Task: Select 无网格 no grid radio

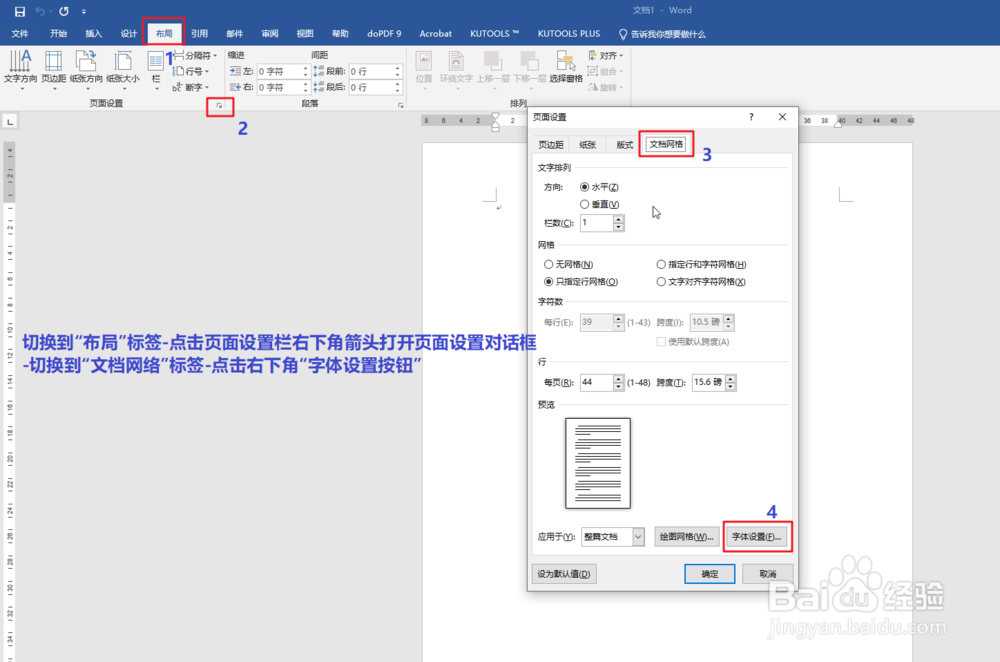Action: [548, 264]
